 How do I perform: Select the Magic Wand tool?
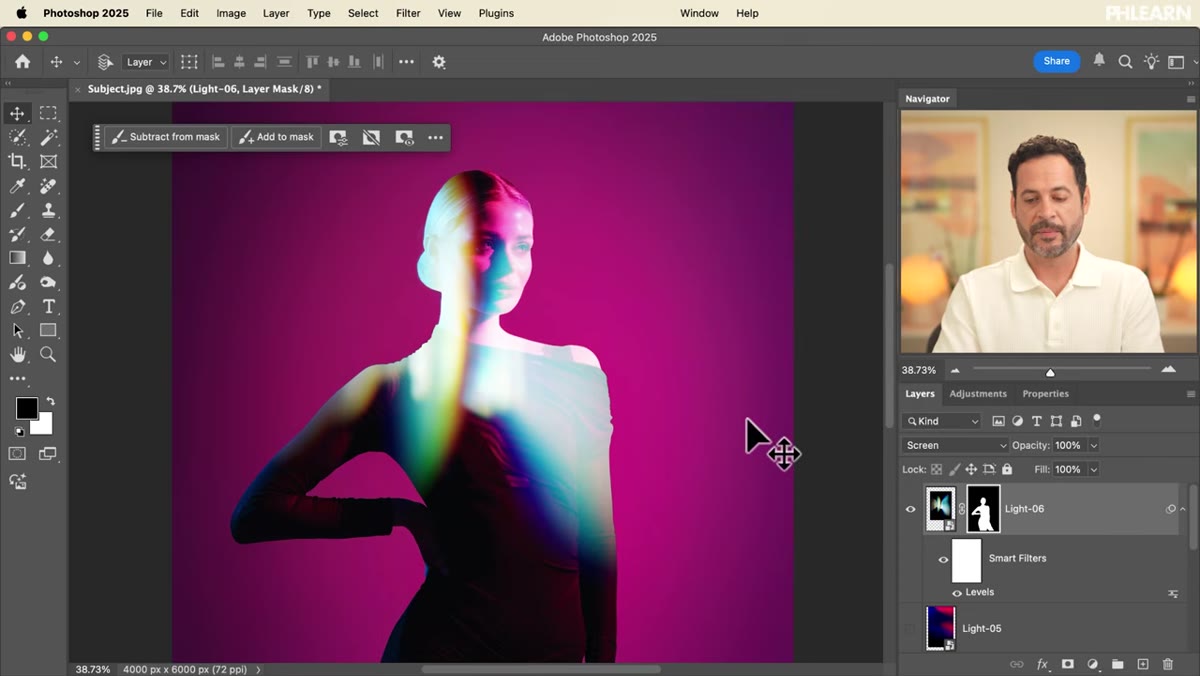48,137
